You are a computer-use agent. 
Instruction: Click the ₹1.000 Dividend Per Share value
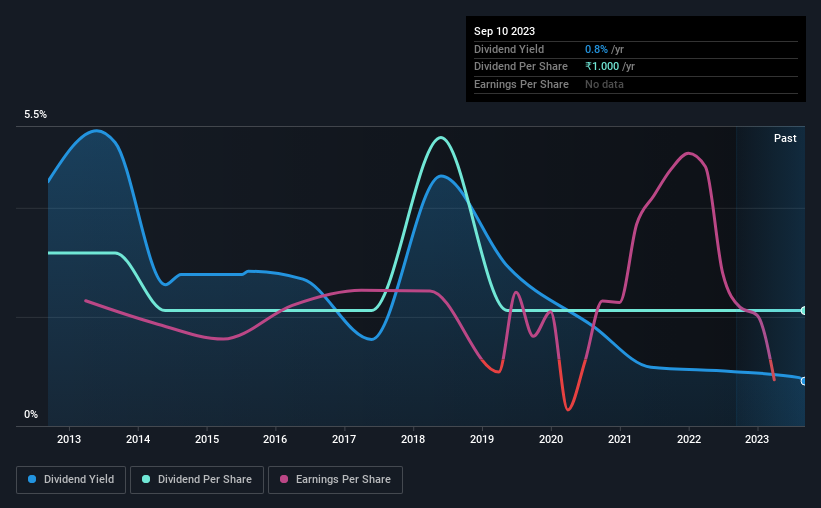pyautogui.click(x=602, y=67)
